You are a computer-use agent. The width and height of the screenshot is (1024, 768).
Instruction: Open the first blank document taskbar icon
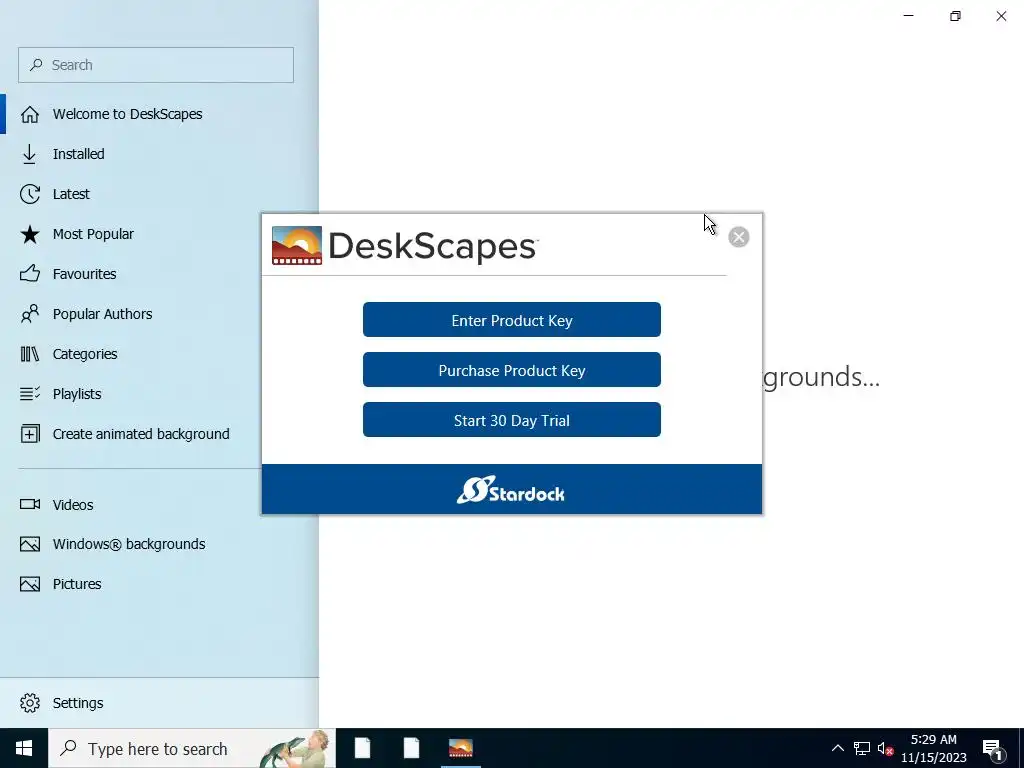[362, 748]
